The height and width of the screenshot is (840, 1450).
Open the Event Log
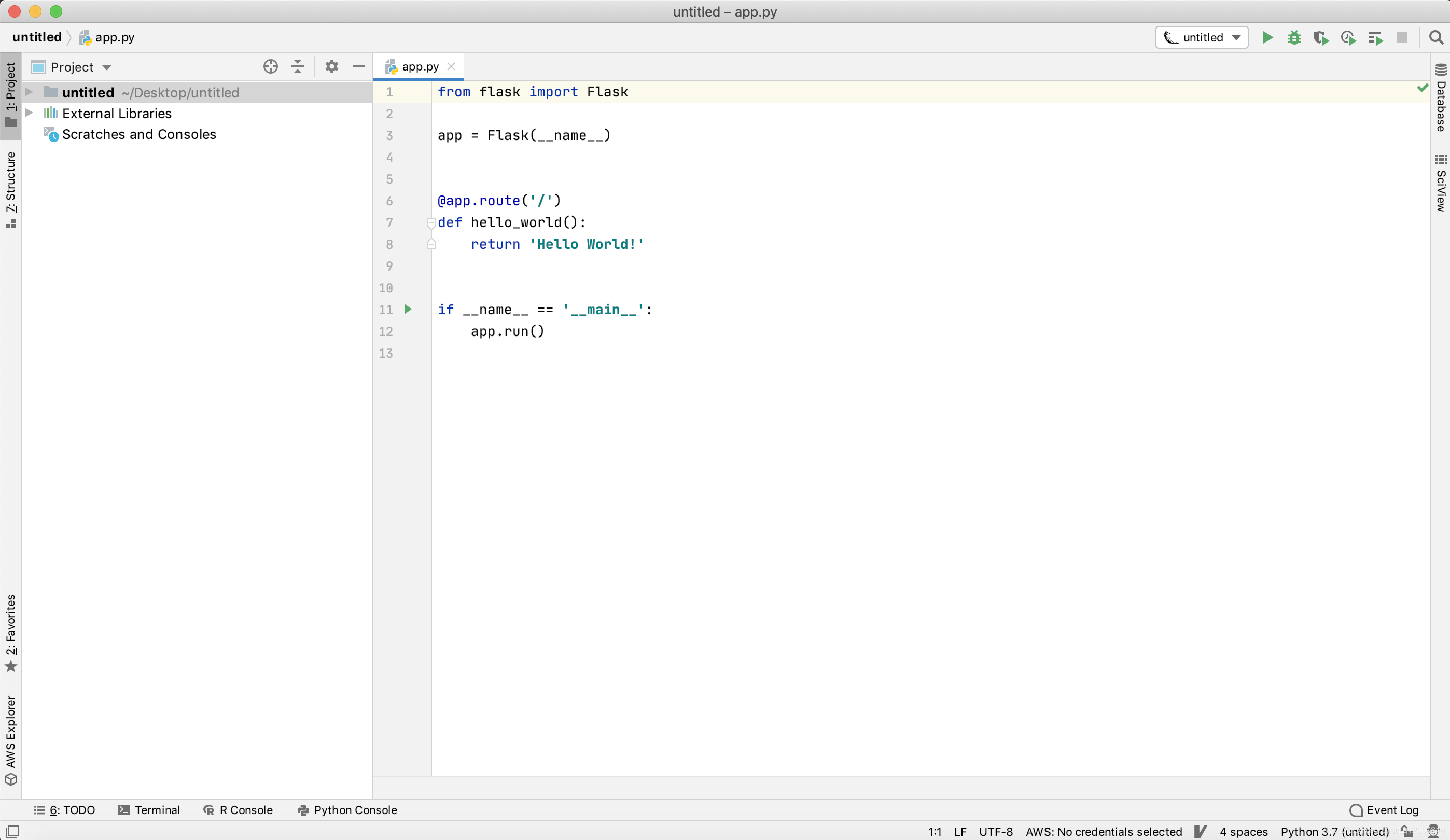1384,810
